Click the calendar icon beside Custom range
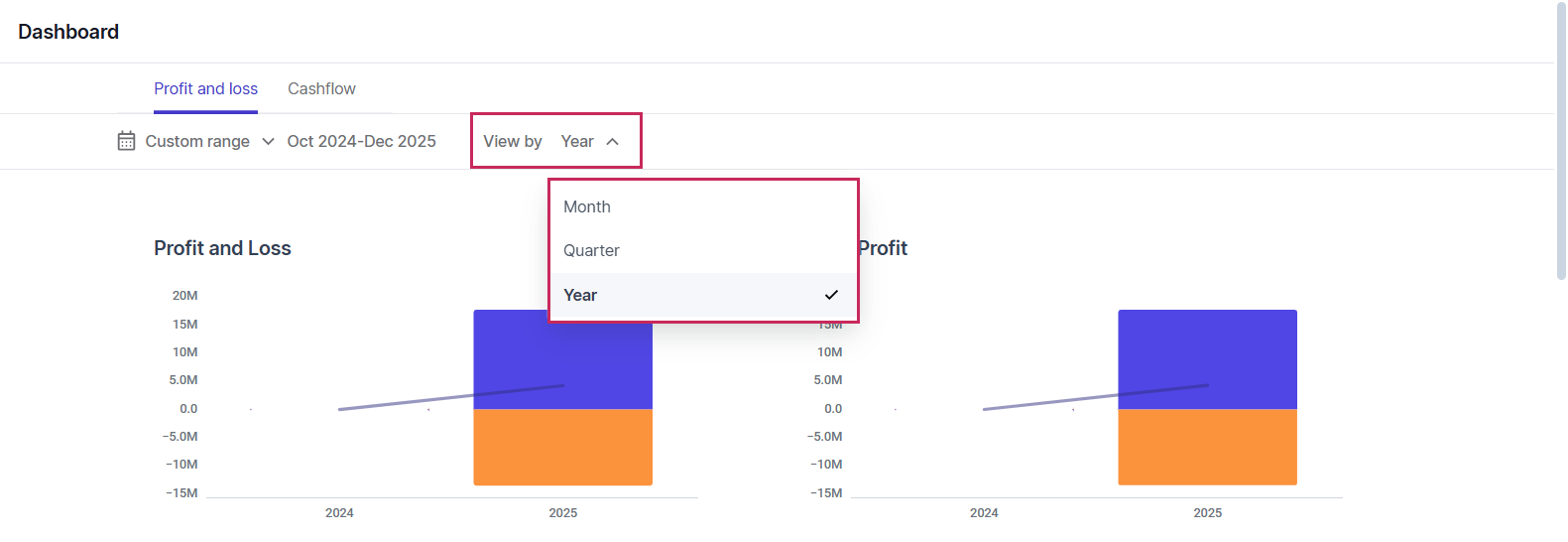 pyautogui.click(x=126, y=141)
